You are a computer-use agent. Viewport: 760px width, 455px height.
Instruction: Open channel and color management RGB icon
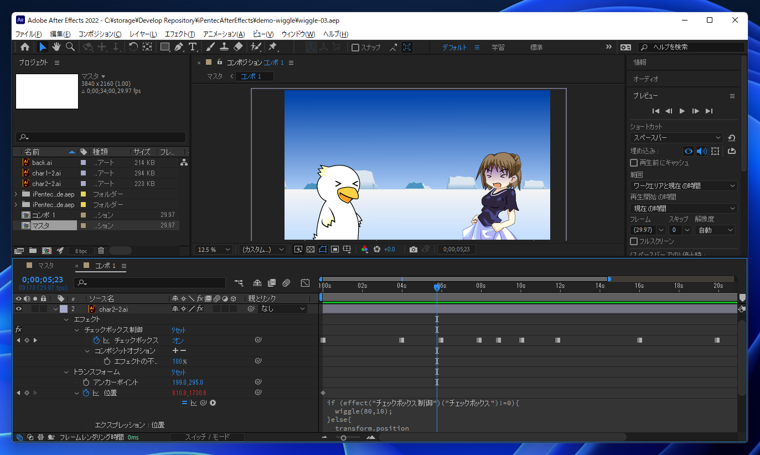[364, 250]
